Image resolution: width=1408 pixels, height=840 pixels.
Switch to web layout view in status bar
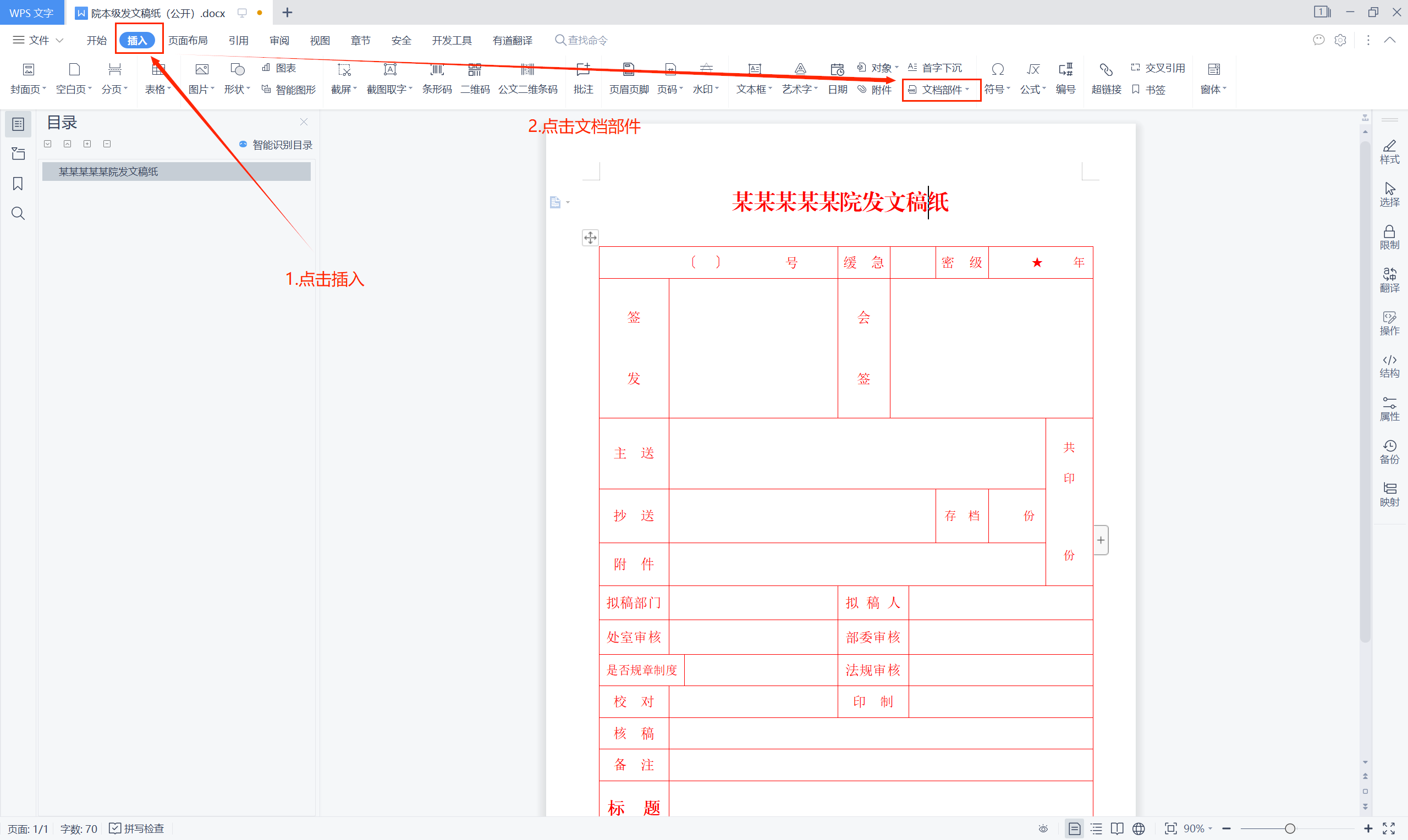point(1138,828)
